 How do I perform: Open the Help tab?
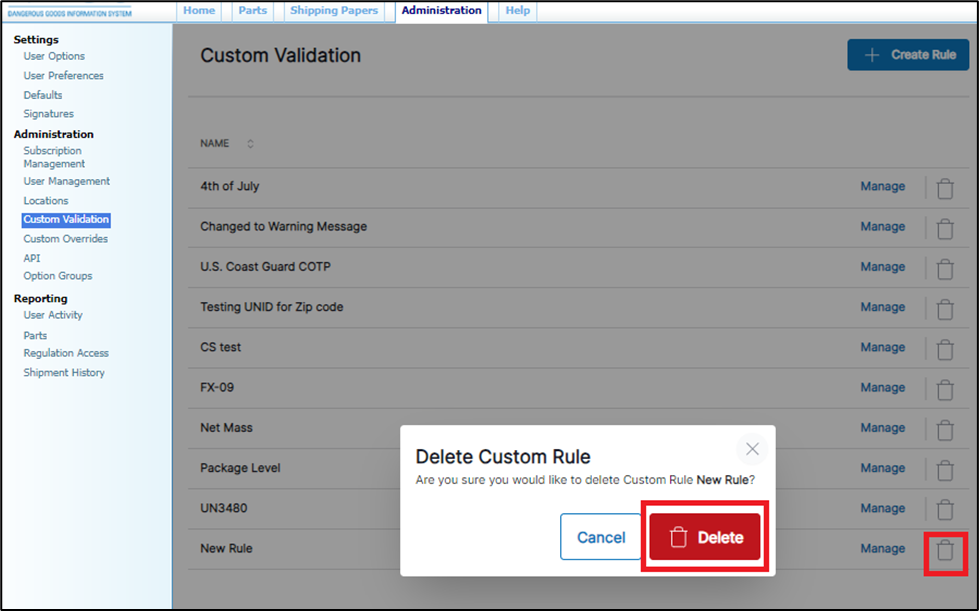point(517,11)
